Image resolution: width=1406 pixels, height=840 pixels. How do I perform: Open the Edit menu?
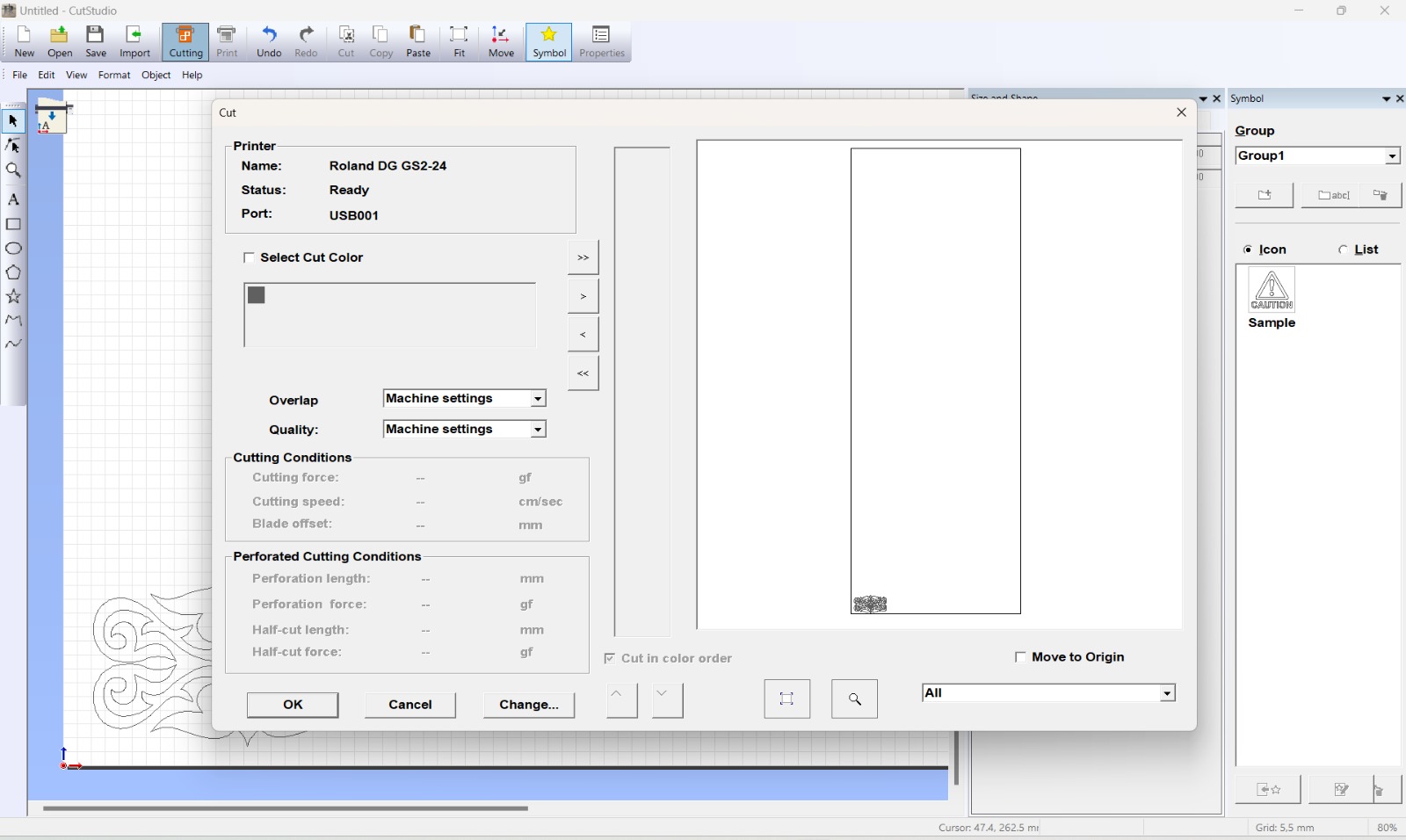[47, 76]
